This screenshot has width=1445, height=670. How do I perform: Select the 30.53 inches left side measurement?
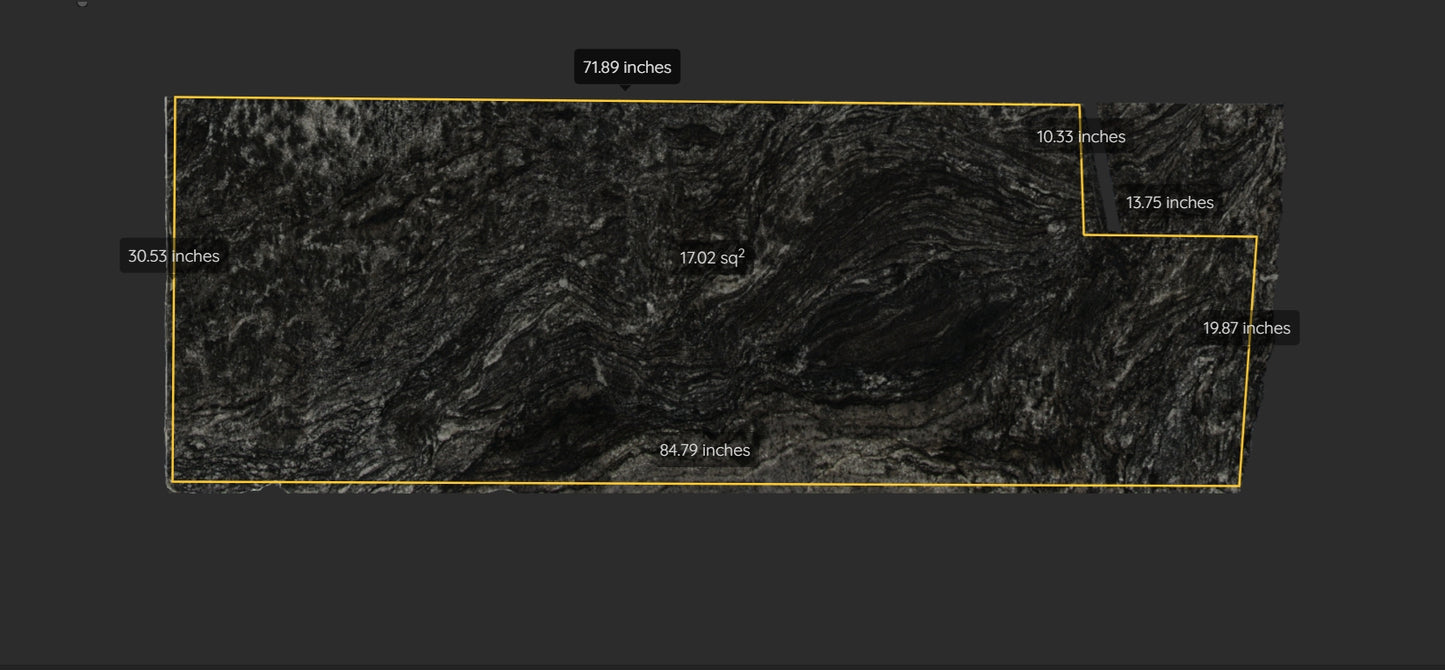click(x=172, y=256)
